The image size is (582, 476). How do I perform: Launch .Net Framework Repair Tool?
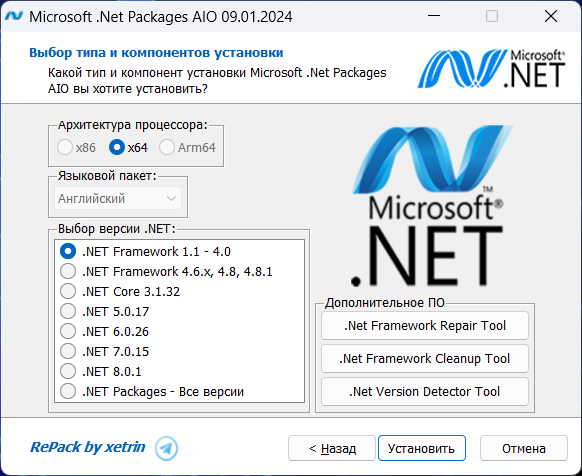[425, 326]
